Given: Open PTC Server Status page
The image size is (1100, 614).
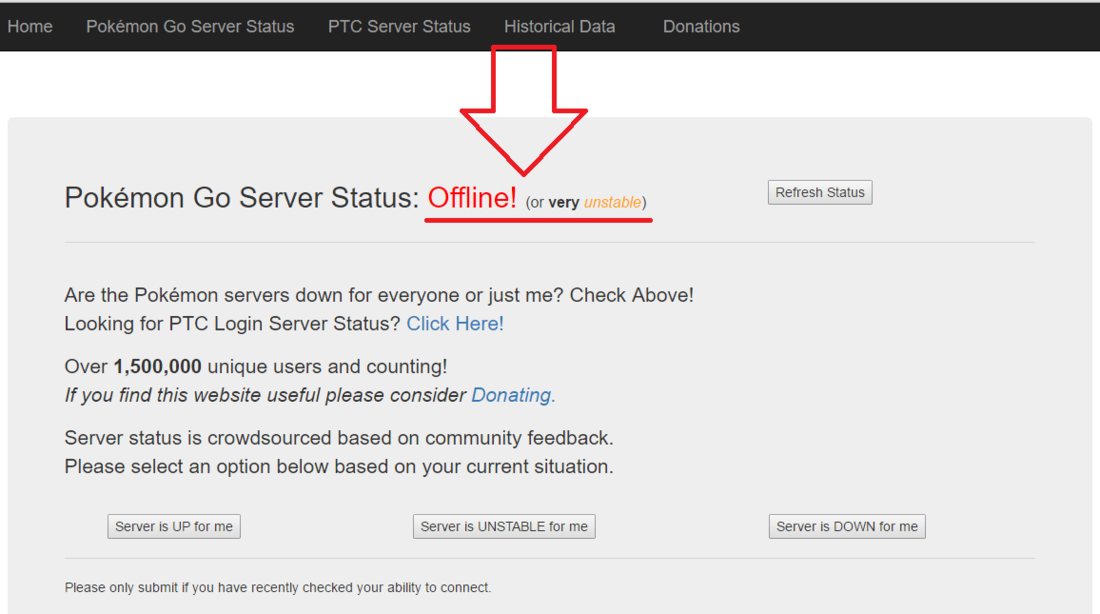Looking at the screenshot, I should click(399, 27).
